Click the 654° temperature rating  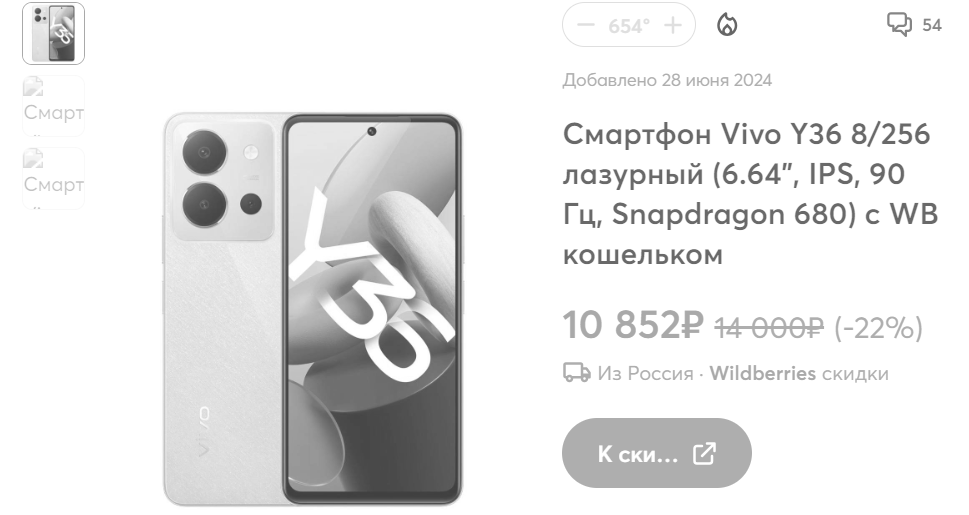tap(629, 26)
